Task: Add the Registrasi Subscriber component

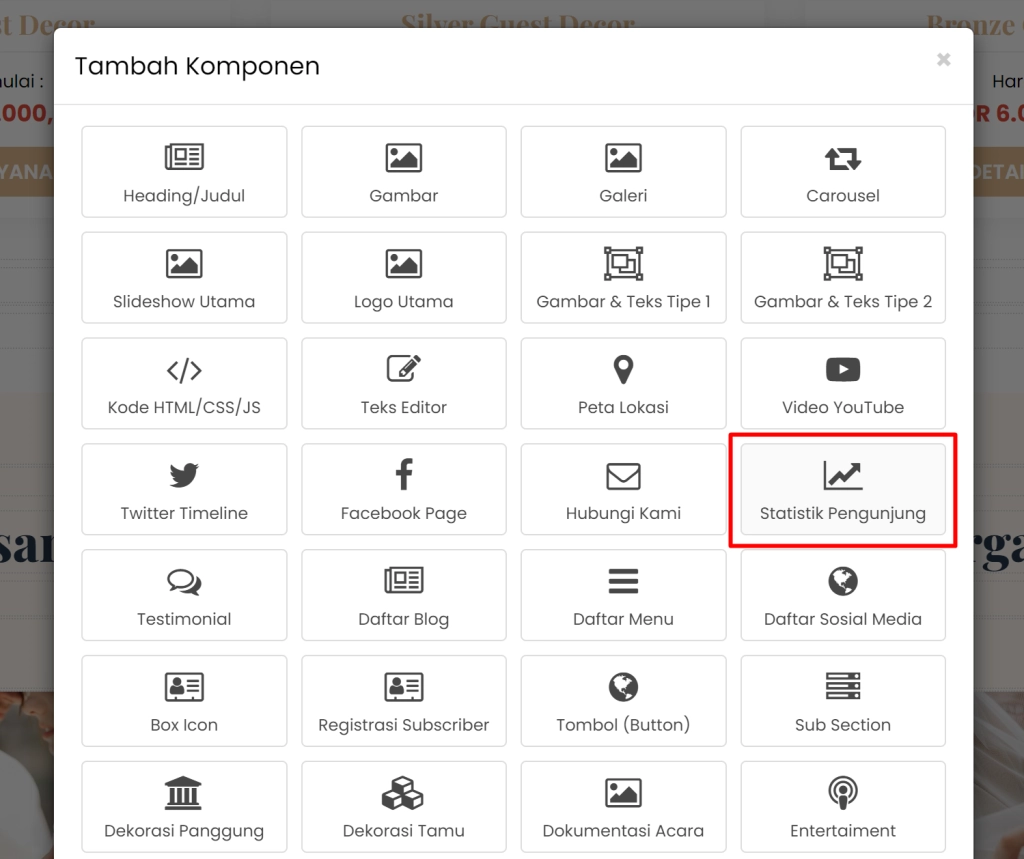Action: pos(403,701)
